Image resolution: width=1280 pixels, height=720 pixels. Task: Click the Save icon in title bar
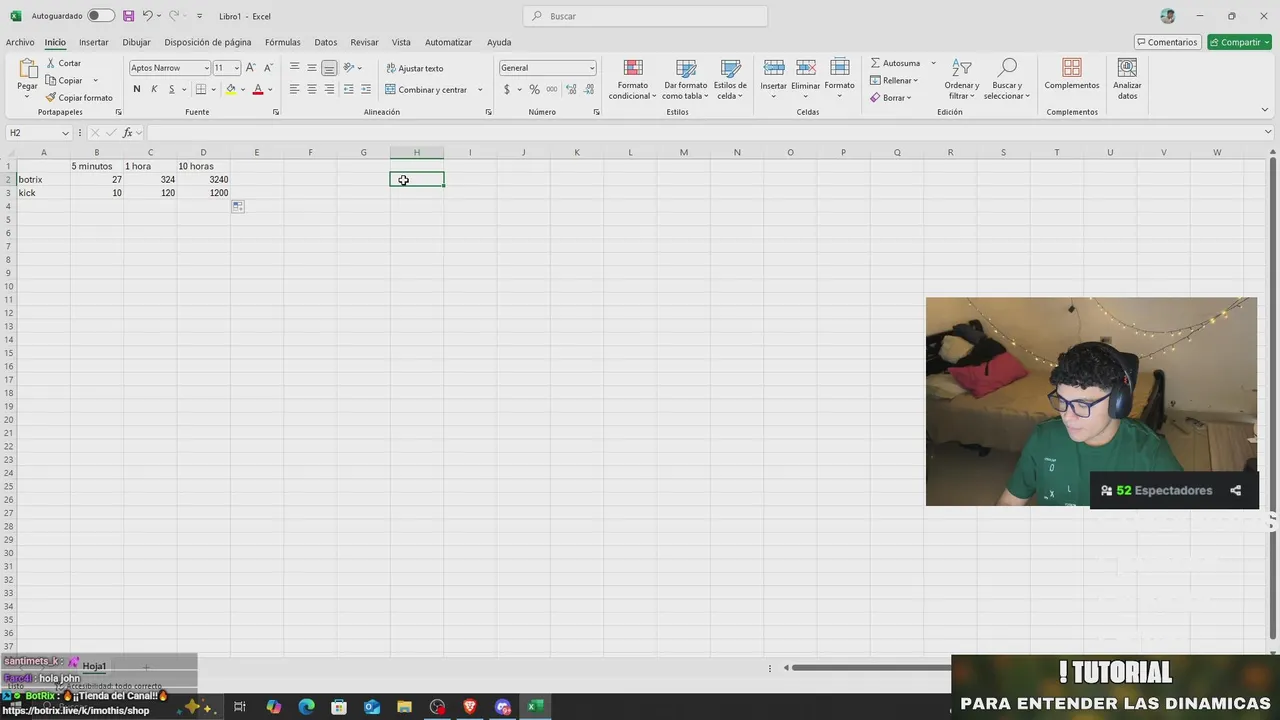128,16
